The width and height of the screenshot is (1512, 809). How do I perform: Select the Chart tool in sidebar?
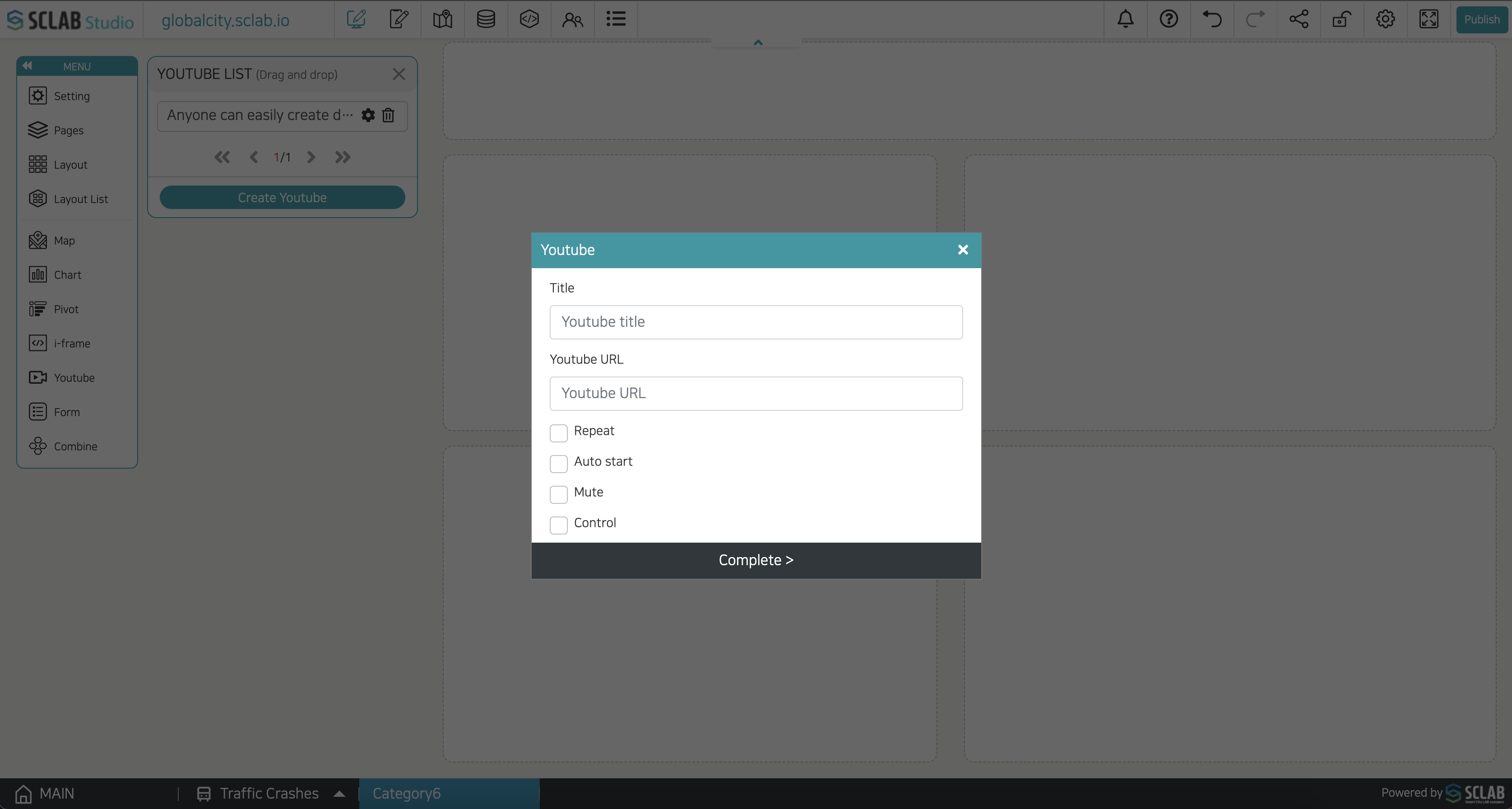pyautogui.click(x=67, y=274)
